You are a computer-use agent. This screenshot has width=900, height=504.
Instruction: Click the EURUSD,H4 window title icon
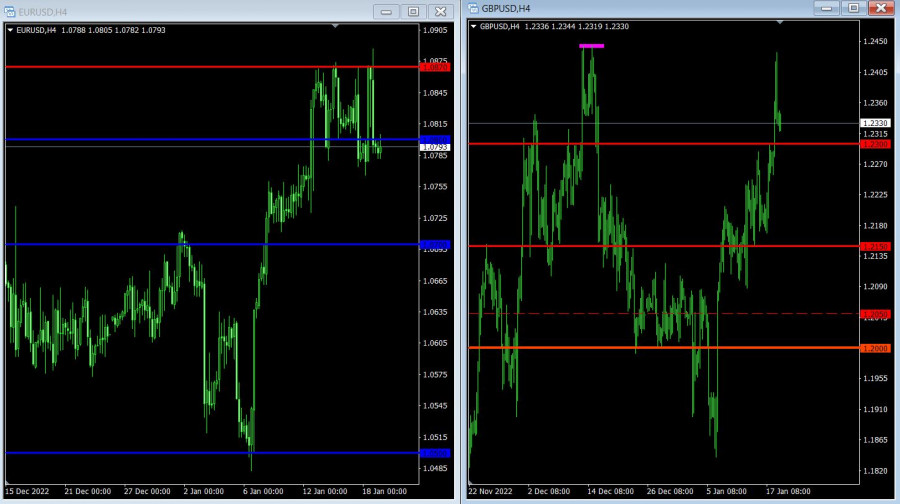point(9,11)
